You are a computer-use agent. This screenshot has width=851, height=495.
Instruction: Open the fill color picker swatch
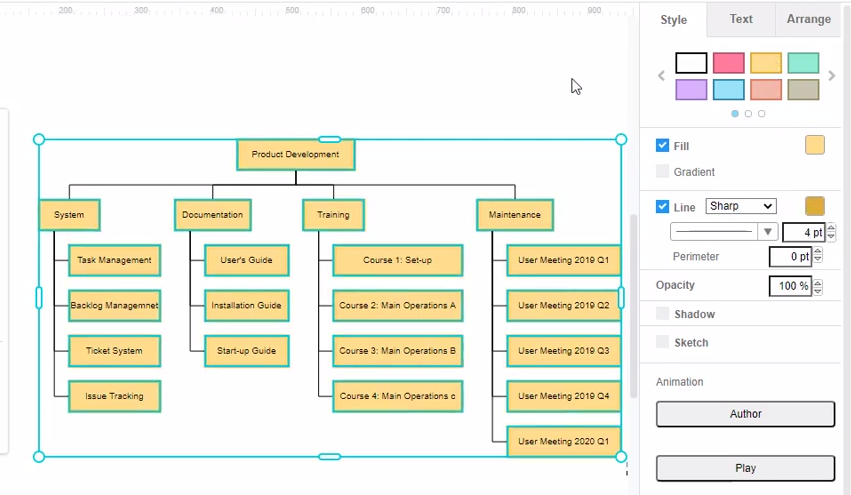tap(815, 146)
